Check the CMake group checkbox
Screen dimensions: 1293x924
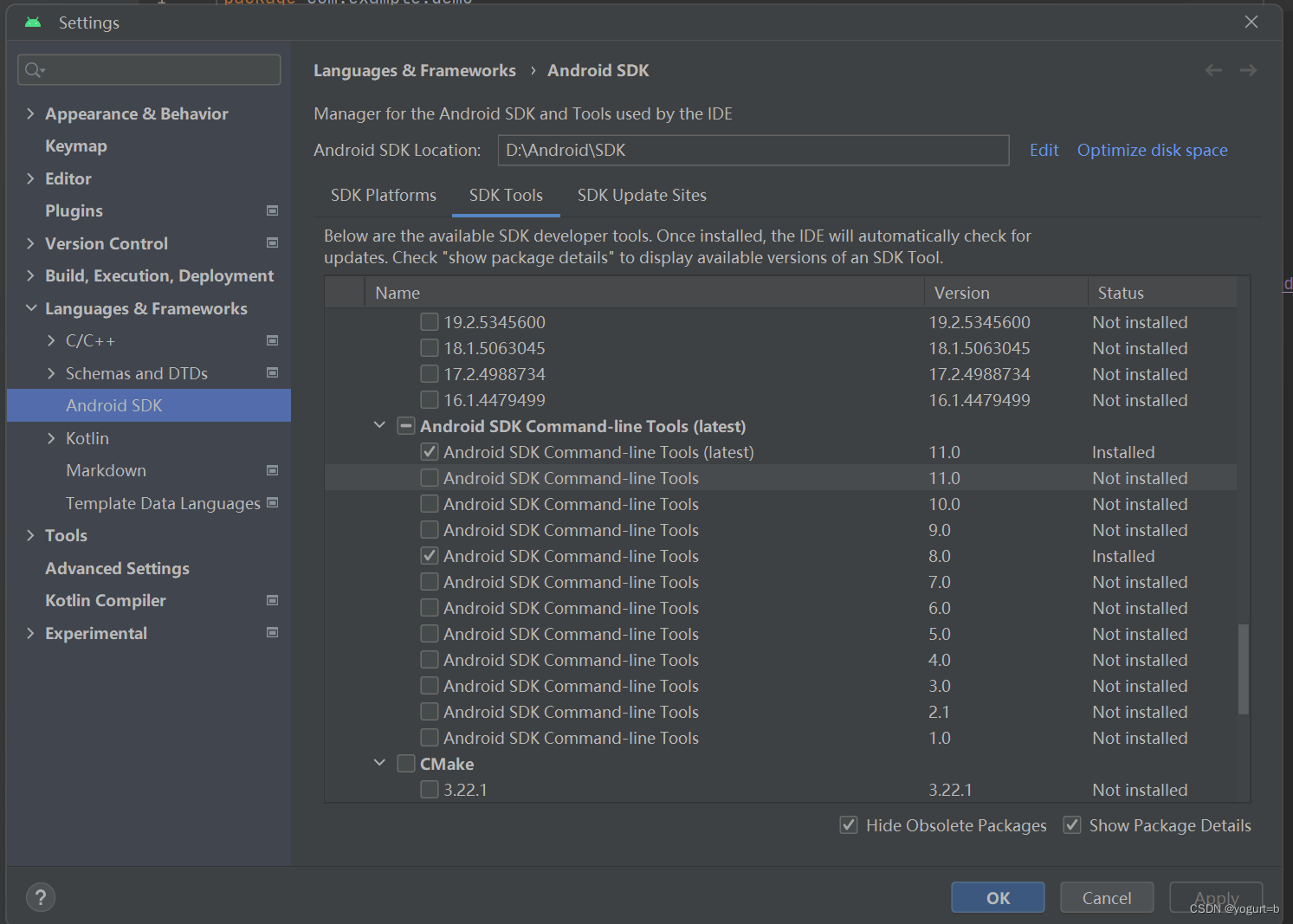405,764
